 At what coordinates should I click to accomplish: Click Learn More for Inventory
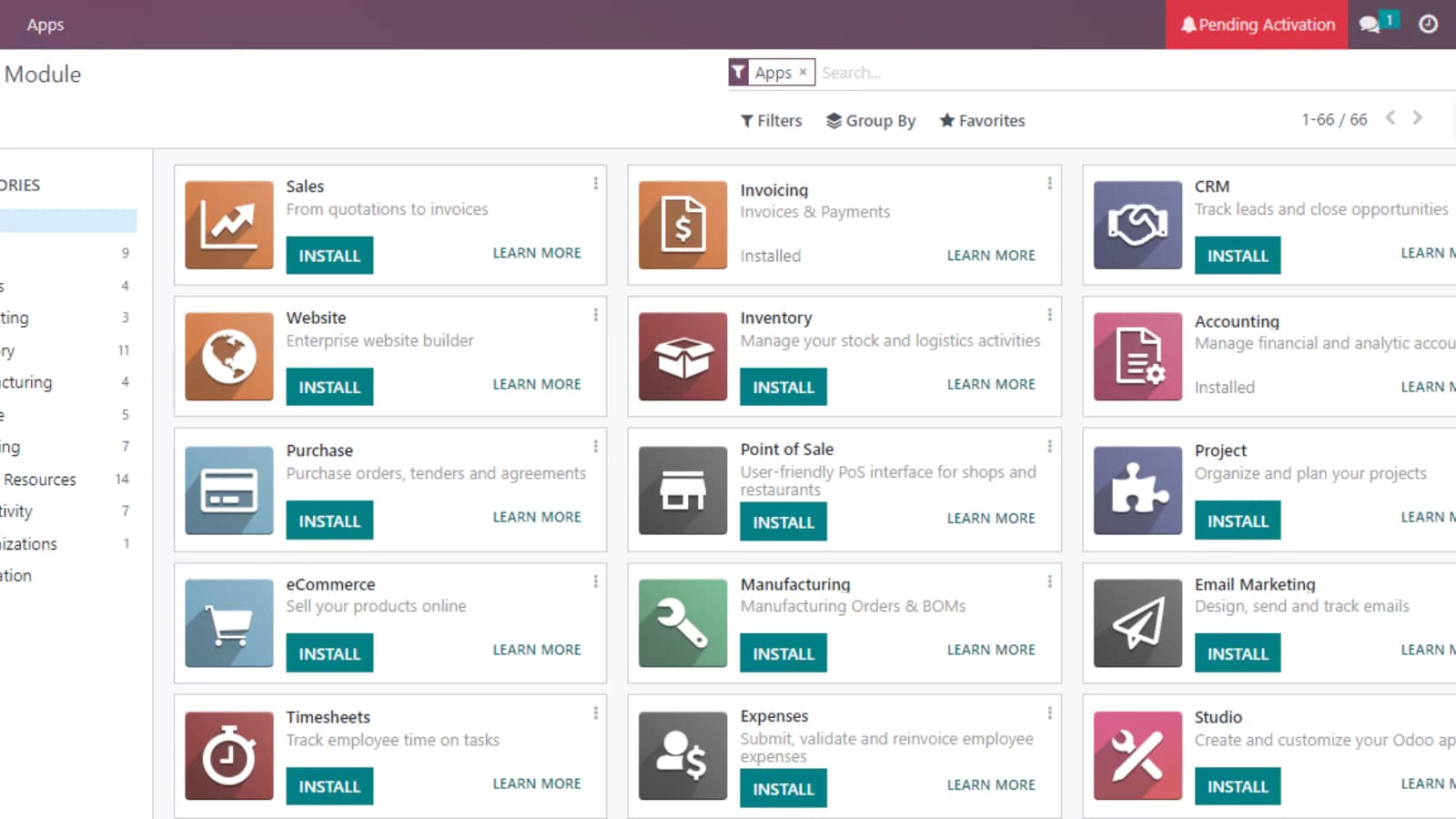(991, 384)
